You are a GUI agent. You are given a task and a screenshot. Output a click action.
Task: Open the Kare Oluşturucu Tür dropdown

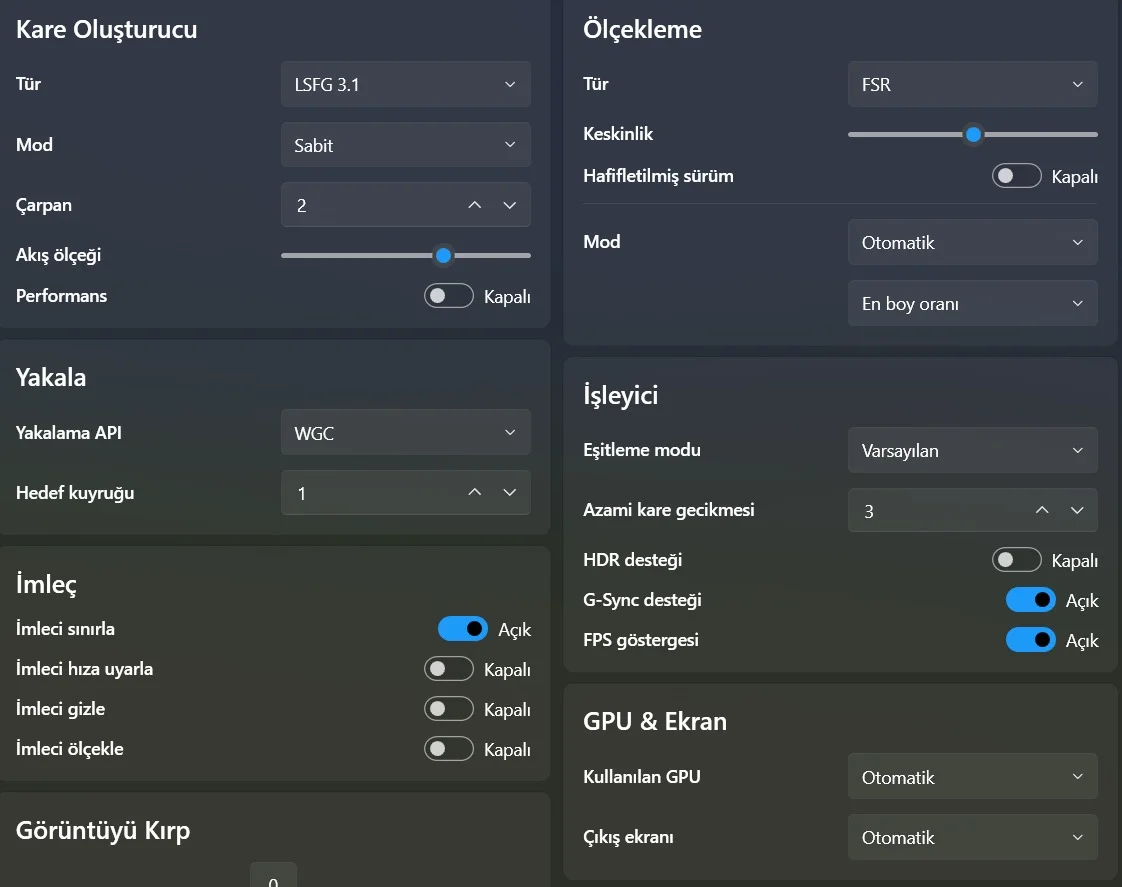[405, 85]
